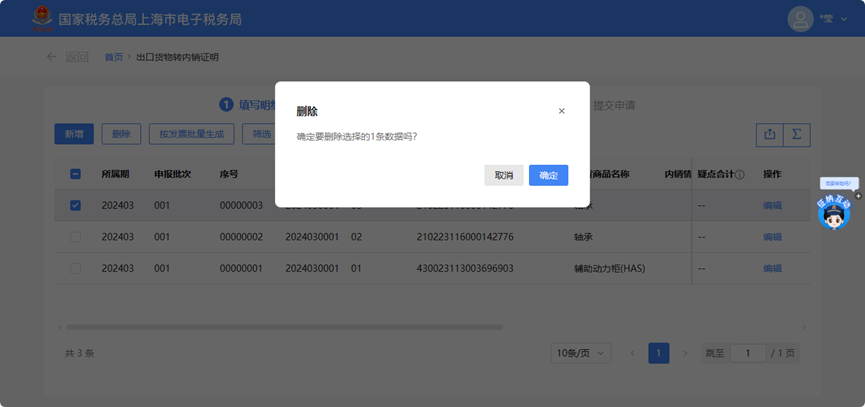Check the row with 序号 00000002

coord(76,237)
